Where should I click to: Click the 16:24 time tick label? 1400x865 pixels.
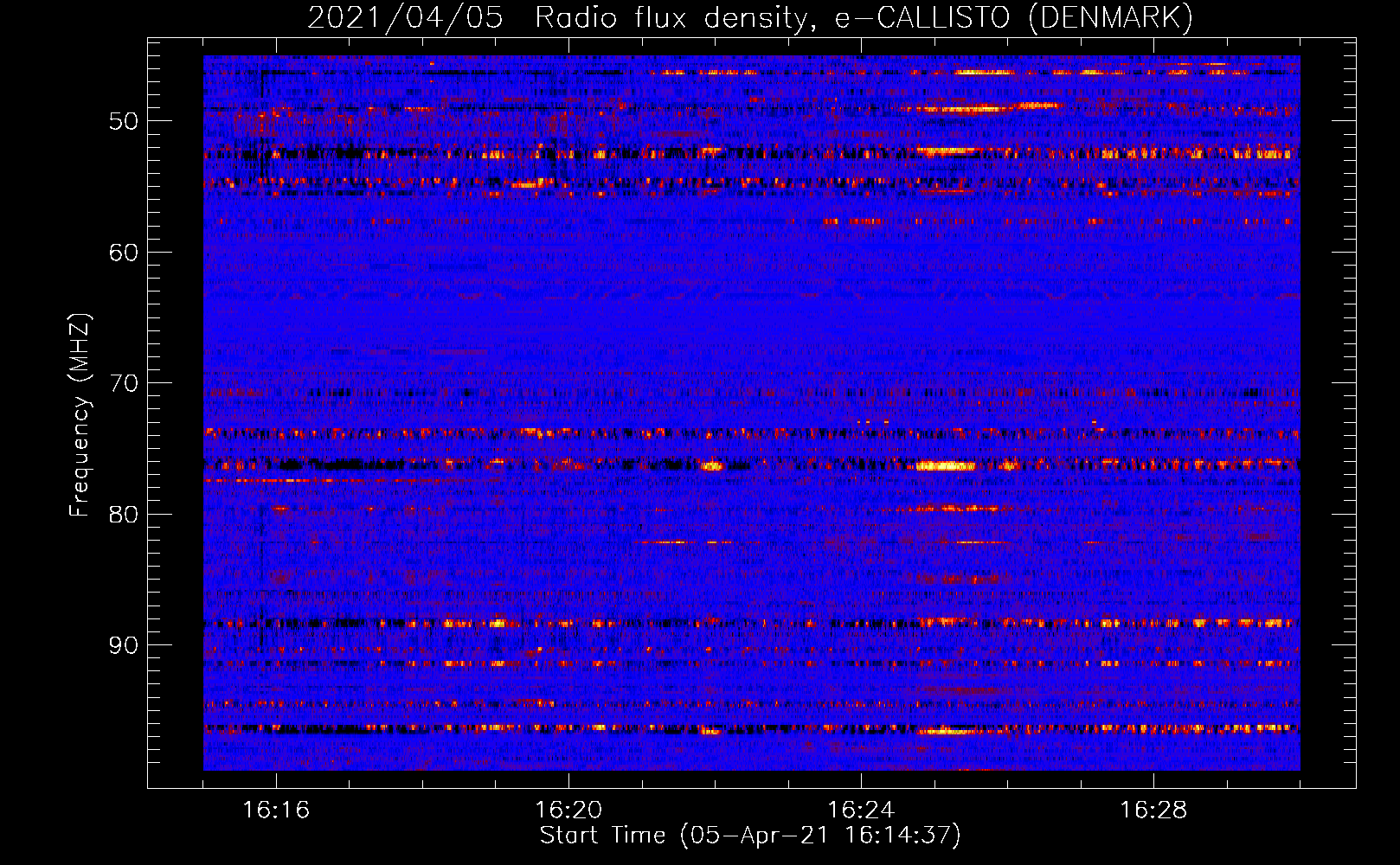[861, 810]
